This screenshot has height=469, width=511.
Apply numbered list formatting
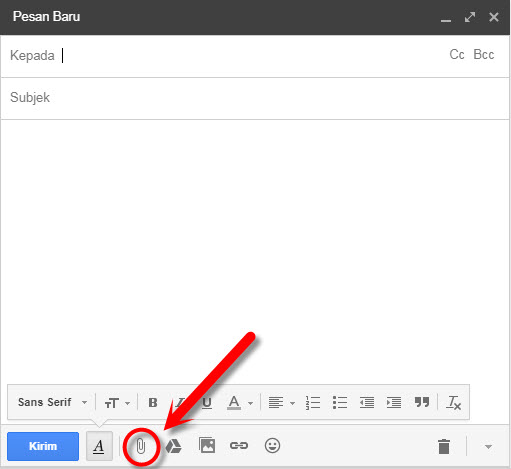pos(313,403)
